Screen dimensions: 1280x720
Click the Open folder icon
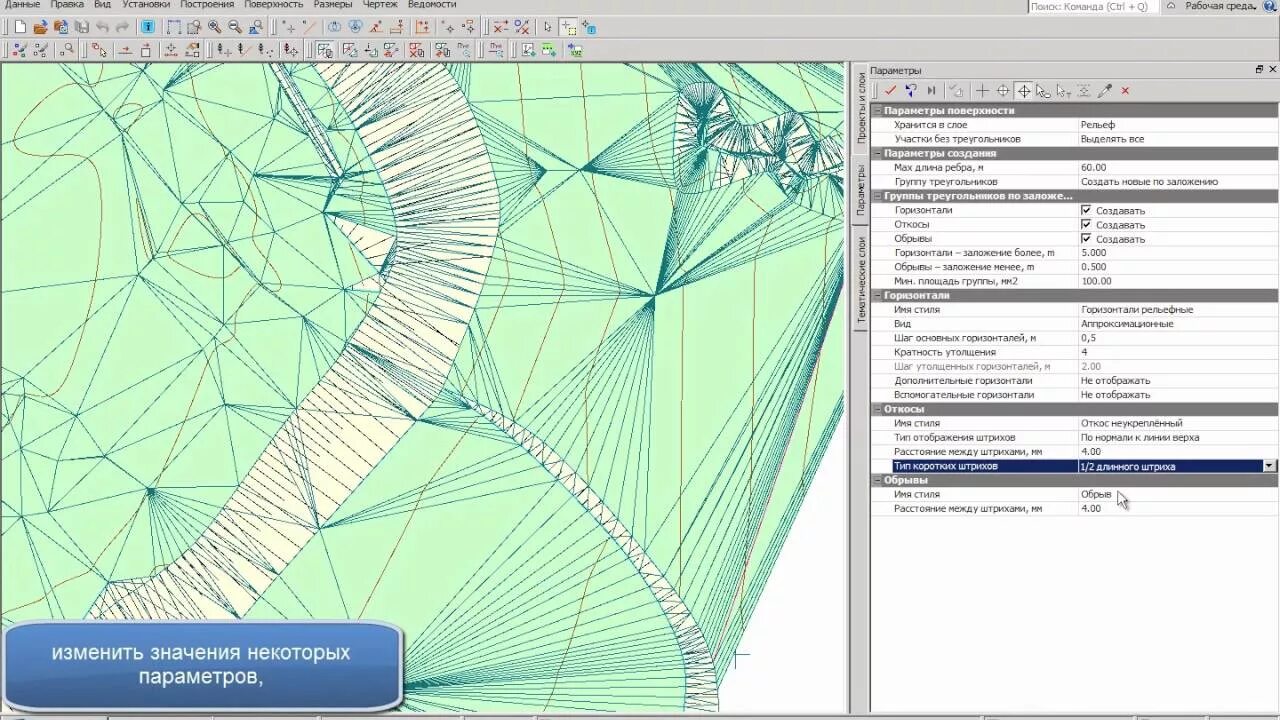pyautogui.click(x=40, y=27)
